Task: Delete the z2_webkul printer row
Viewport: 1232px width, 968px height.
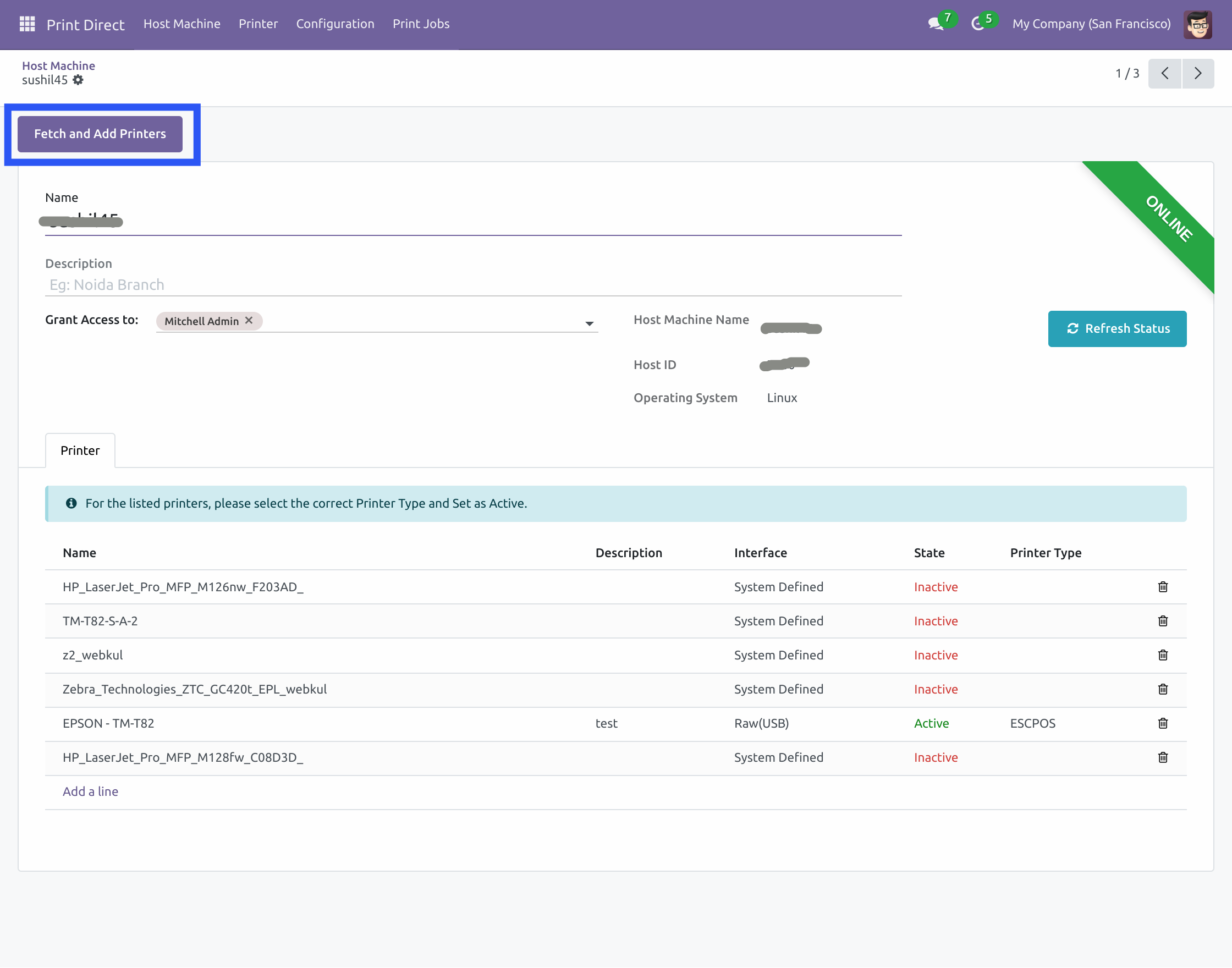Action: pos(1162,655)
